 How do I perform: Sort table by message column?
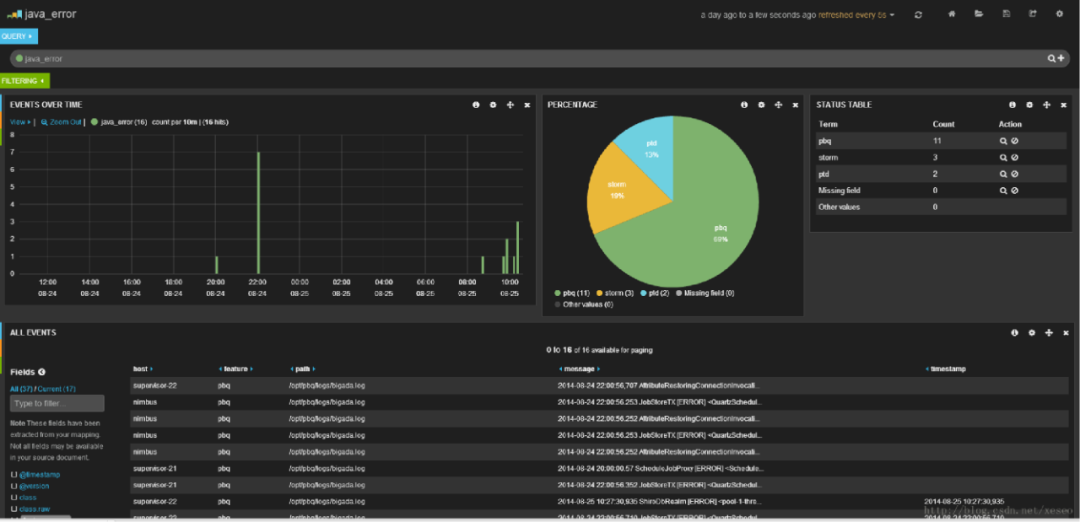(579, 369)
